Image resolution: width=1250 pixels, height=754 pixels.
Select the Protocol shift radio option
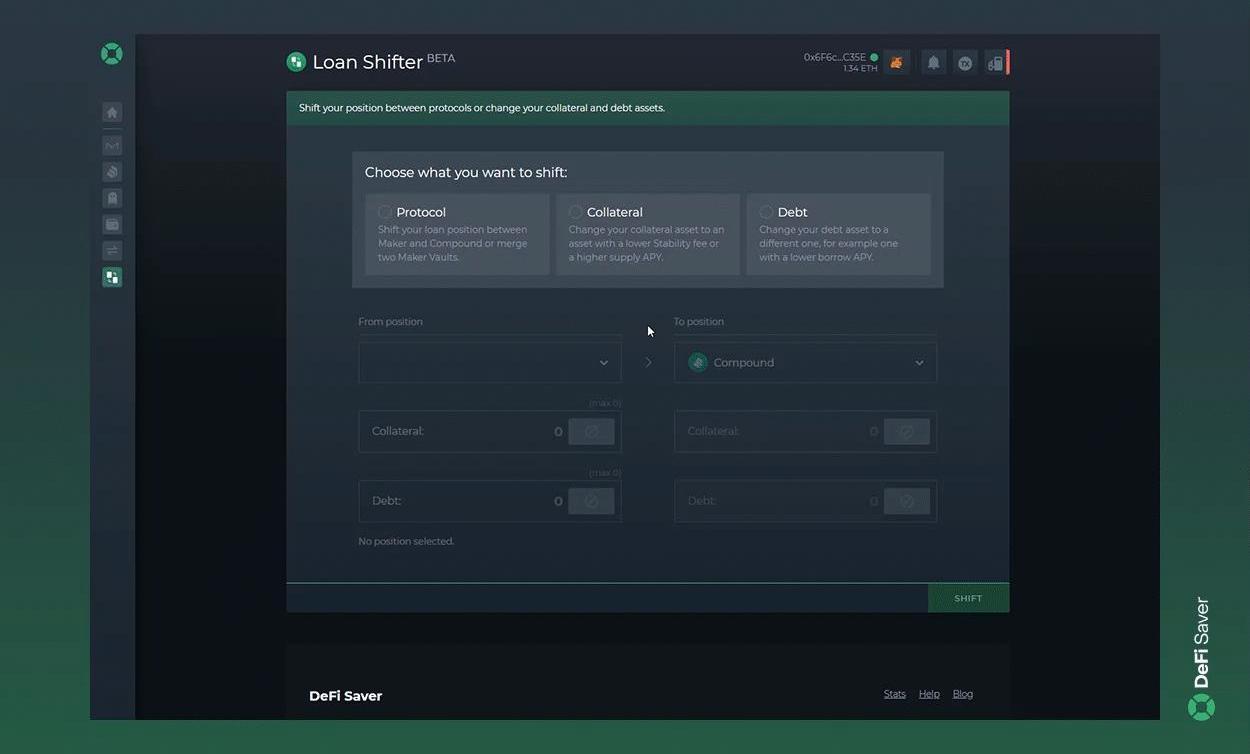(385, 212)
